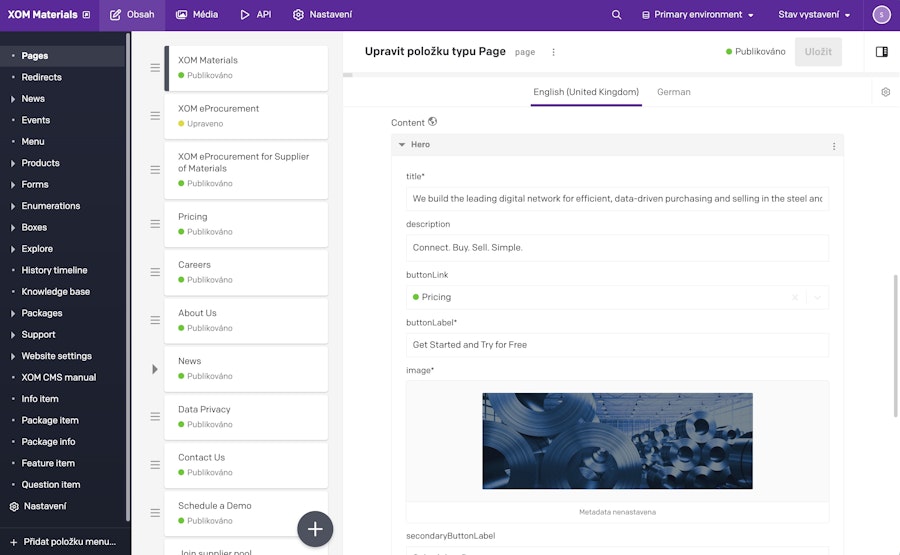Open the Careers page card
This screenshot has width=900, height=555.
coord(246,272)
